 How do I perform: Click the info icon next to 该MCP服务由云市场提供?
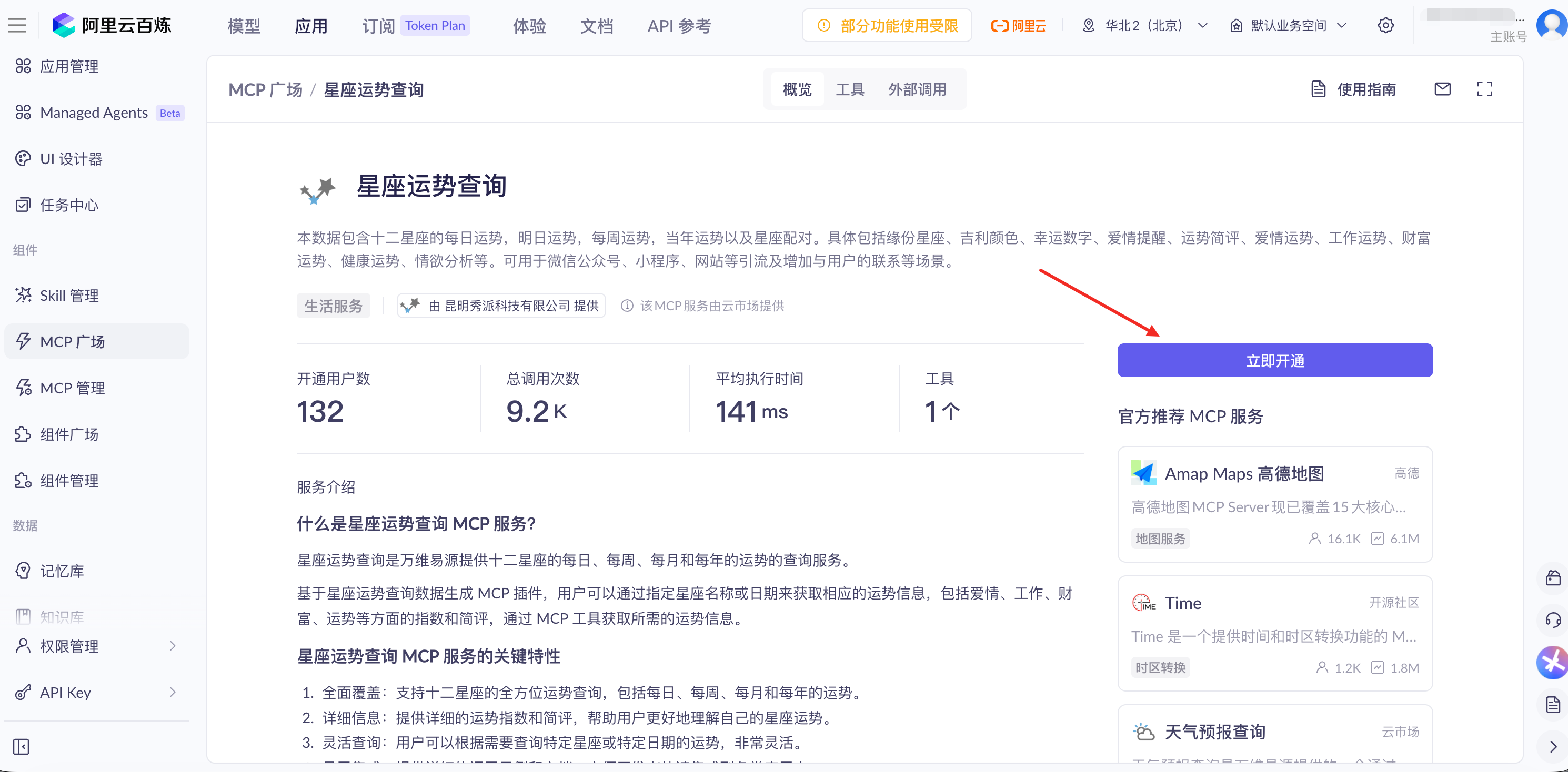click(626, 306)
